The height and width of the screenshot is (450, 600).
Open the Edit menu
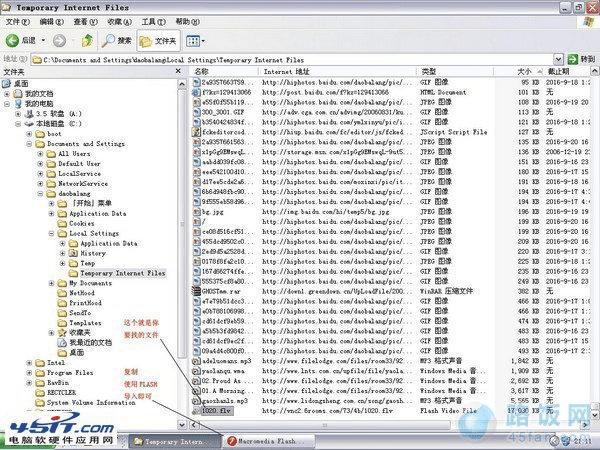pos(52,22)
